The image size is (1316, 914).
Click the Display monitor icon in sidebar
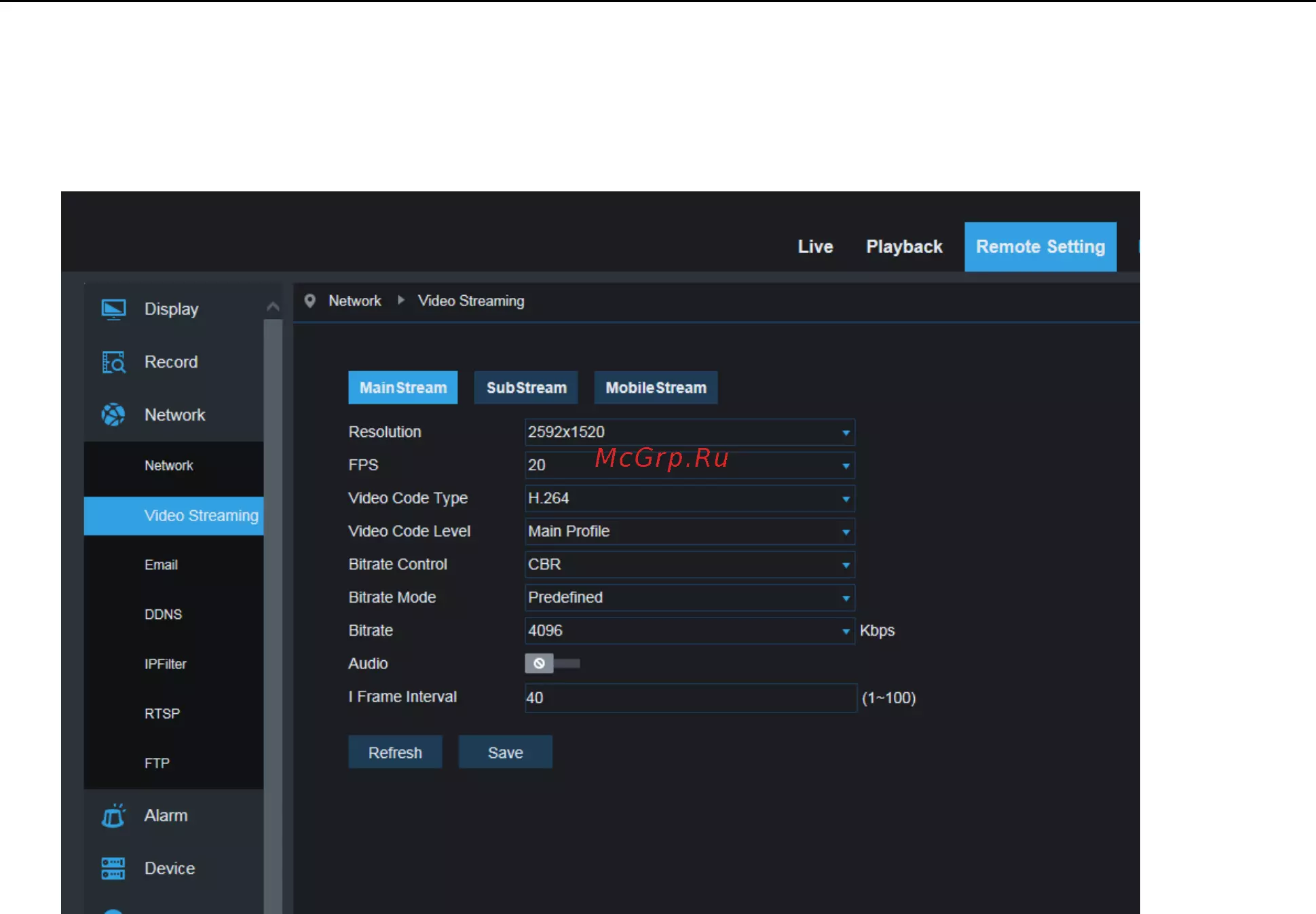point(113,309)
